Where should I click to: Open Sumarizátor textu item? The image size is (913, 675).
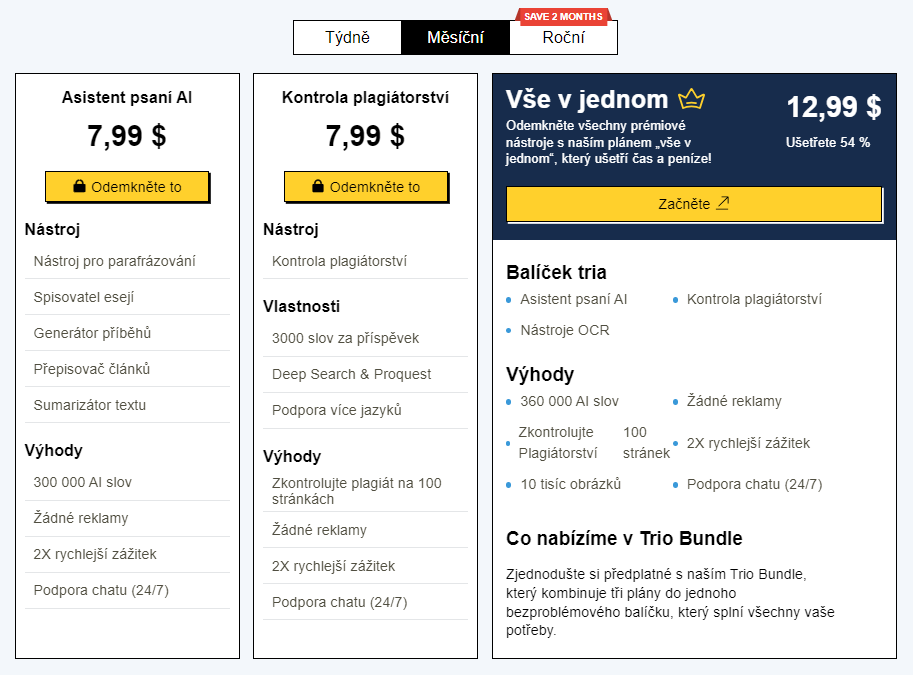90,405
